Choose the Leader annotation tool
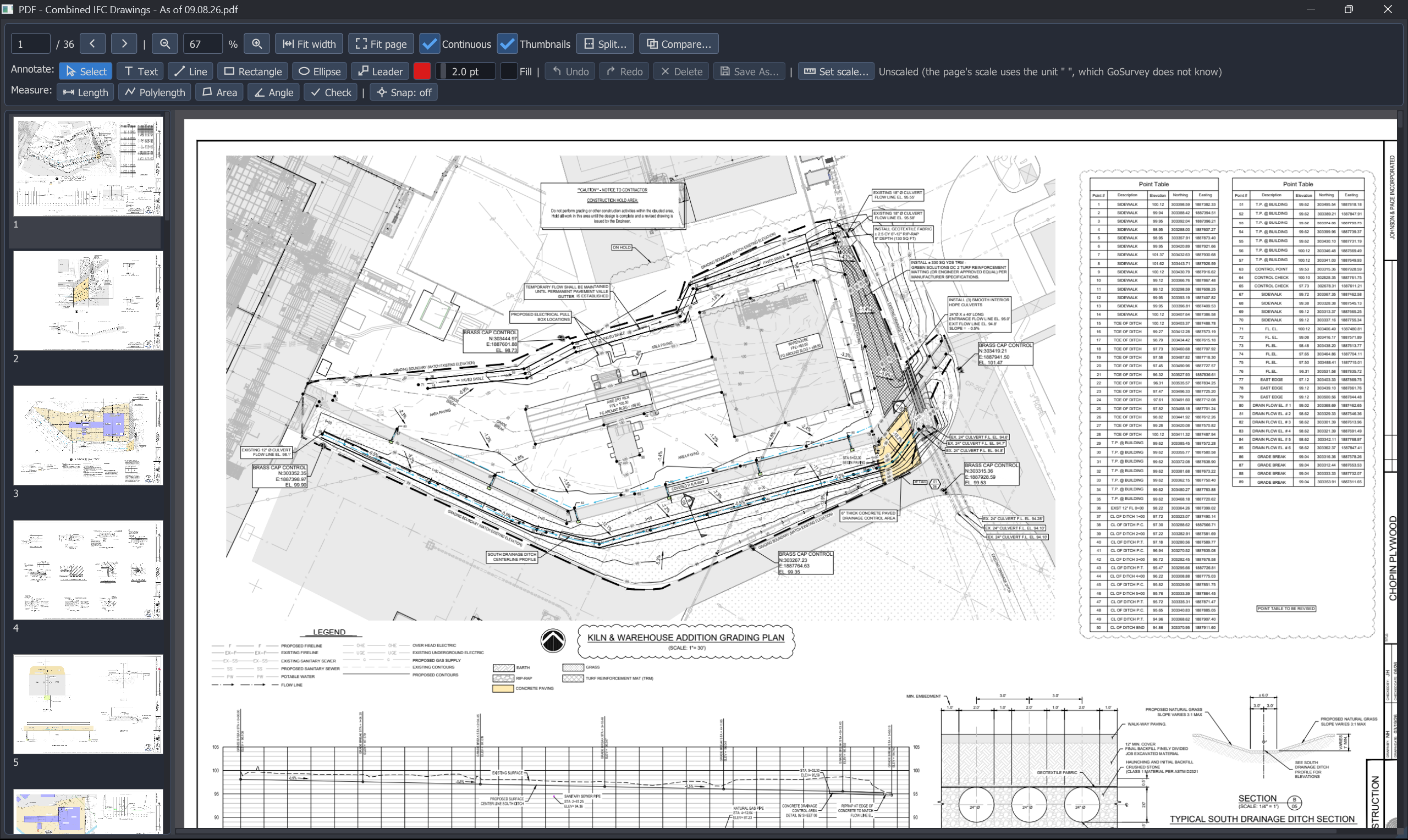This screenshot has height=840, width=1408. click(380, 71)
